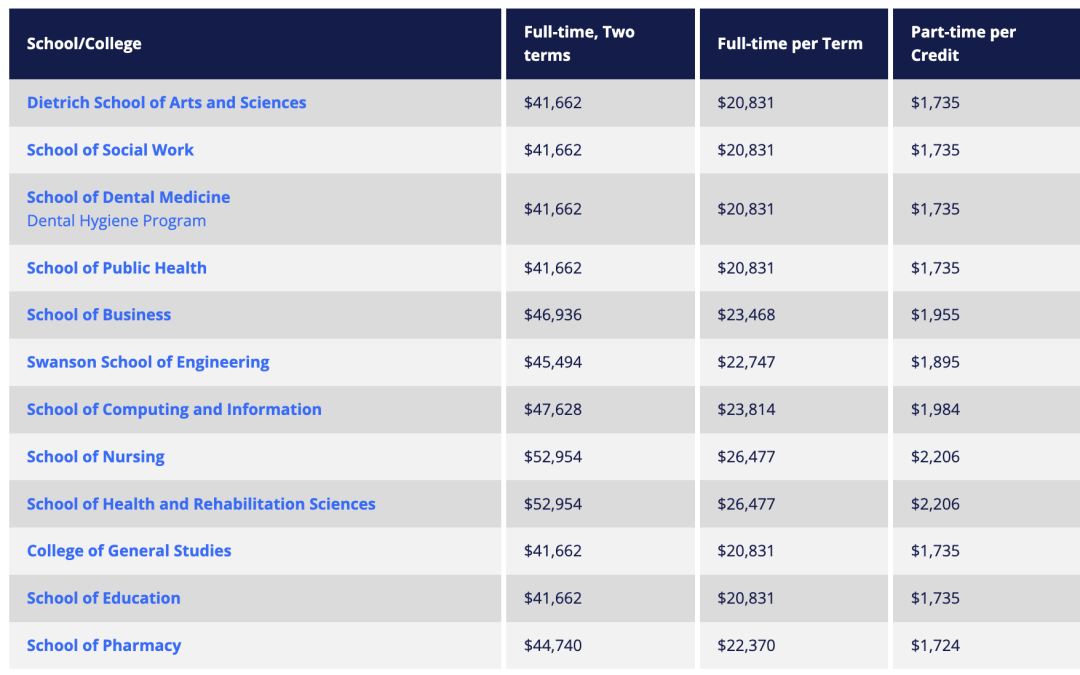Image resolution: width=1080 pixels, height=675 pixels.
Task: Click the School/College column header
Action: (x=84, y=44)
